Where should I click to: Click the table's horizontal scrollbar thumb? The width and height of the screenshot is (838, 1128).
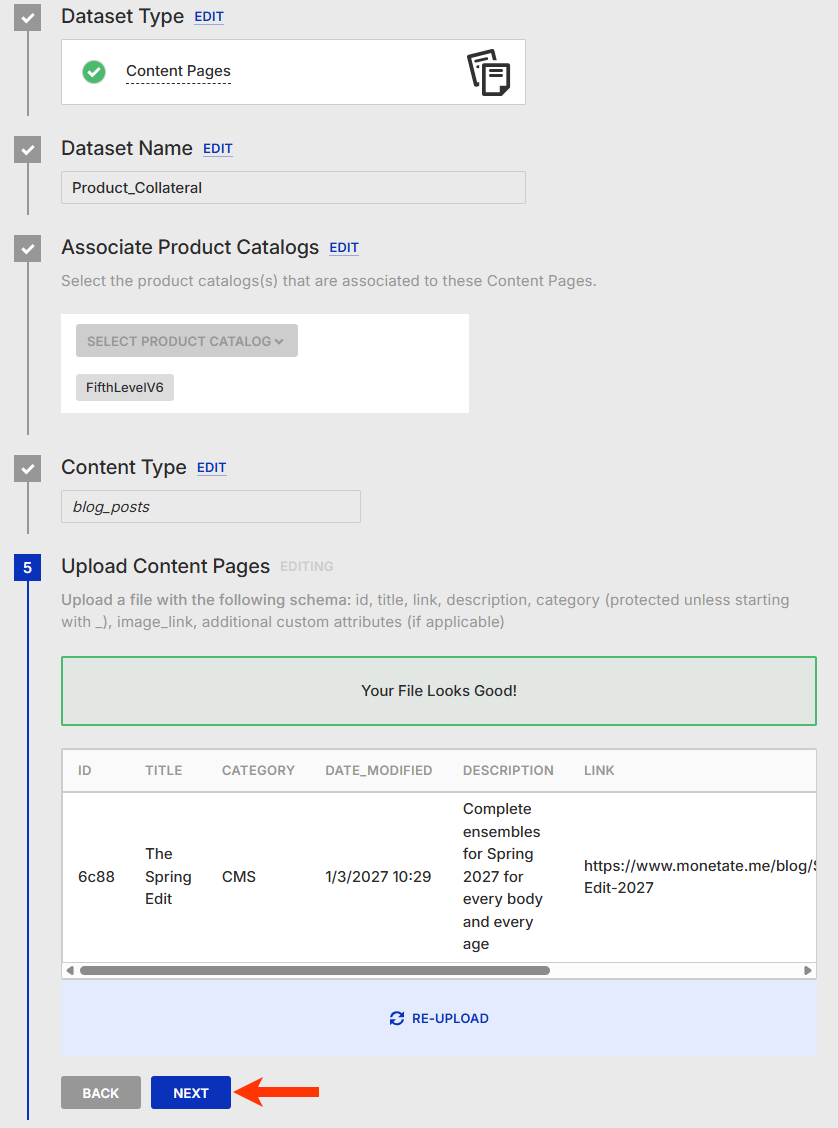point(315,971)
